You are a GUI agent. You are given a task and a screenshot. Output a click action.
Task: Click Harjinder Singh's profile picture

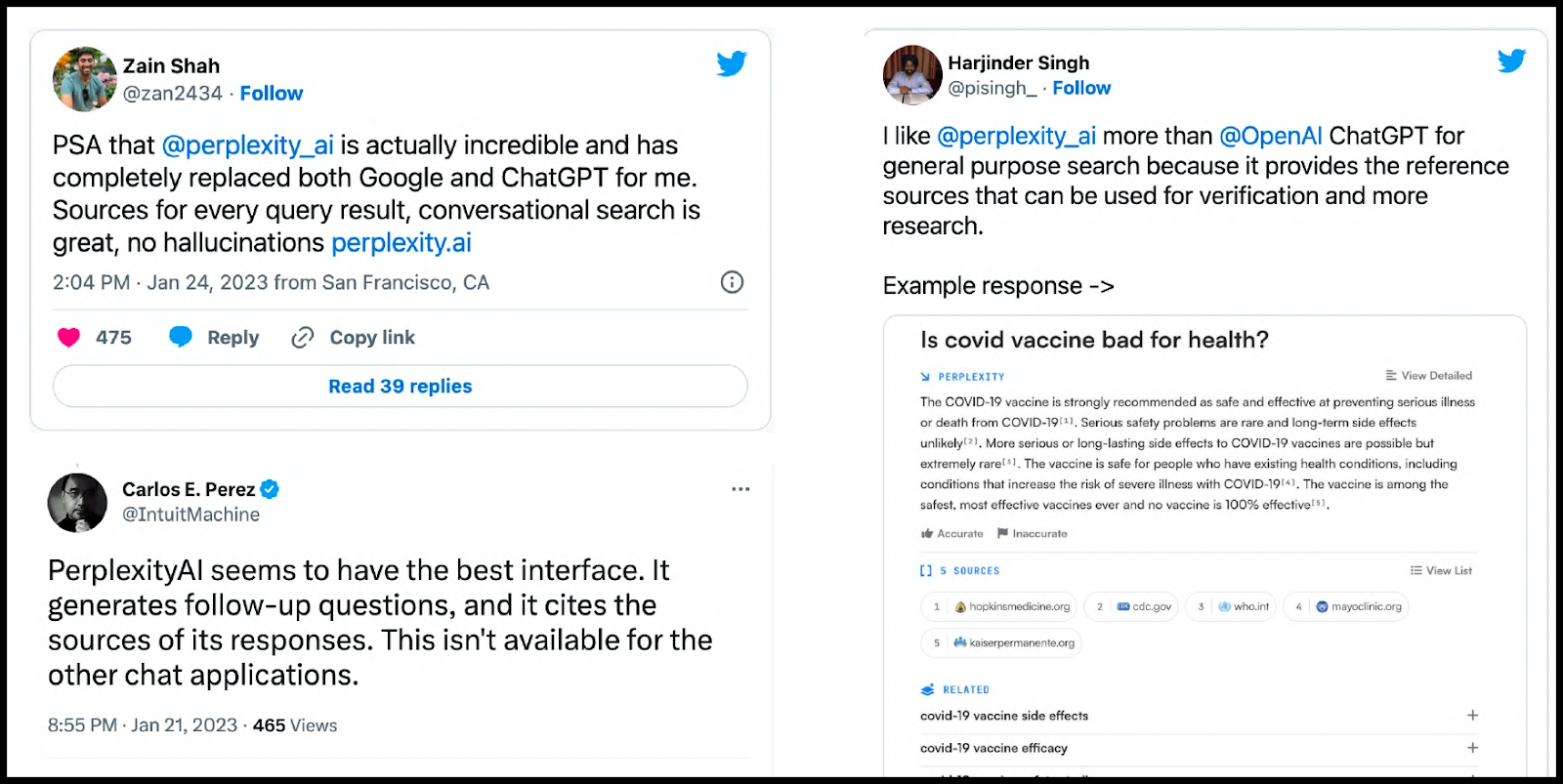[911, 74]
